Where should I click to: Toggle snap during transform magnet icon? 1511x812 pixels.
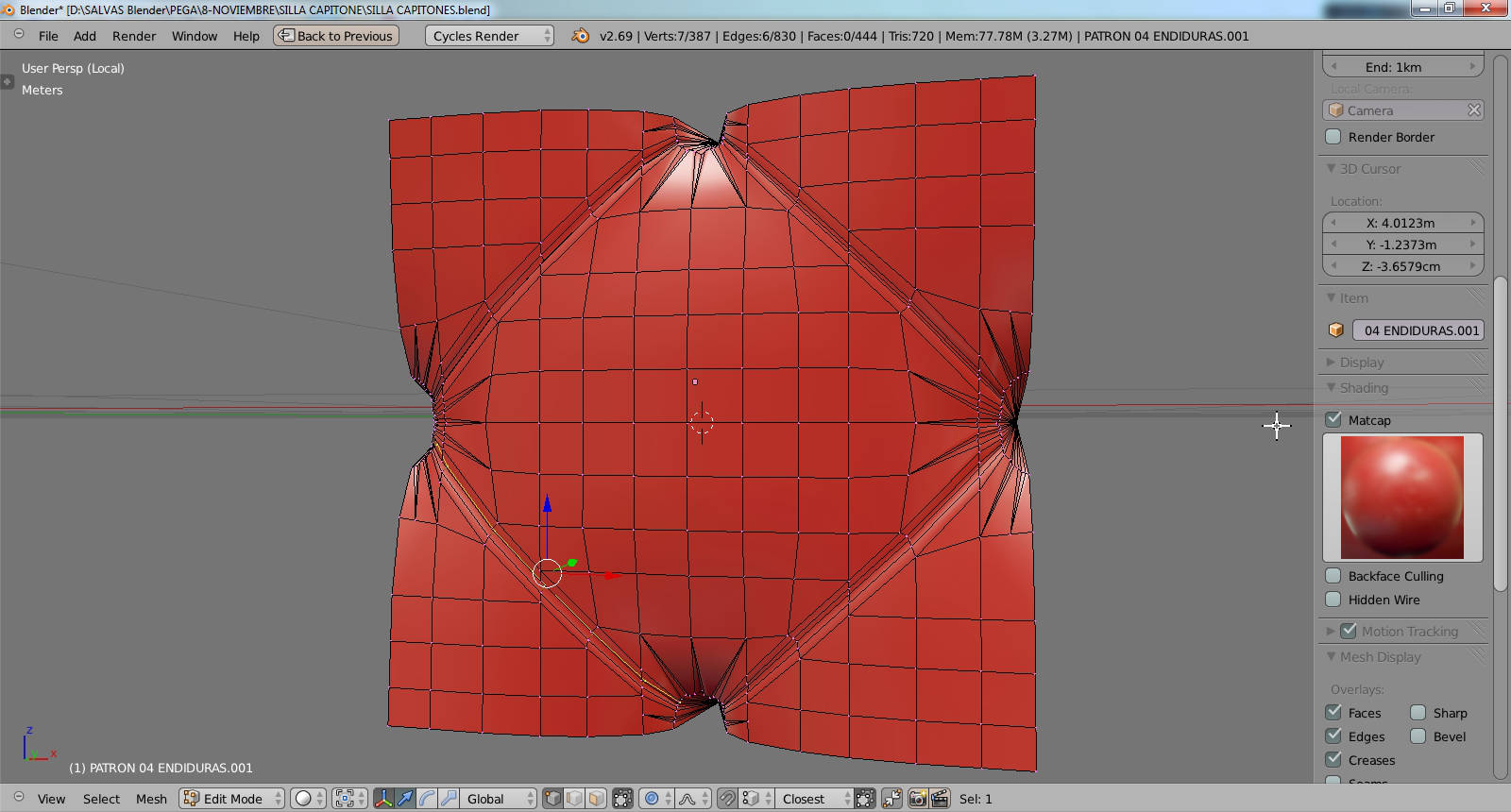pyautogui.click(x=726, y=799)
